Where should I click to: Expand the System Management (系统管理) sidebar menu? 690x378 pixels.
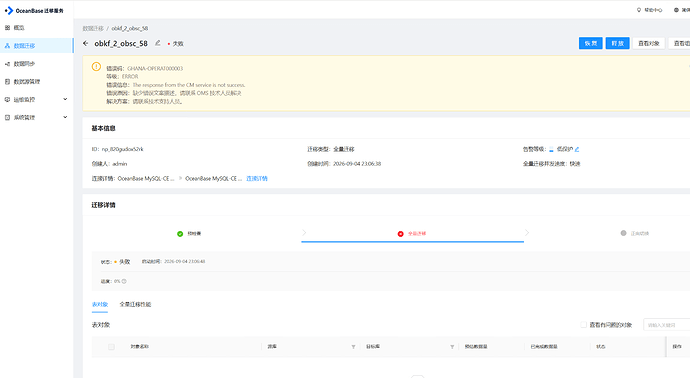point(37,117)
